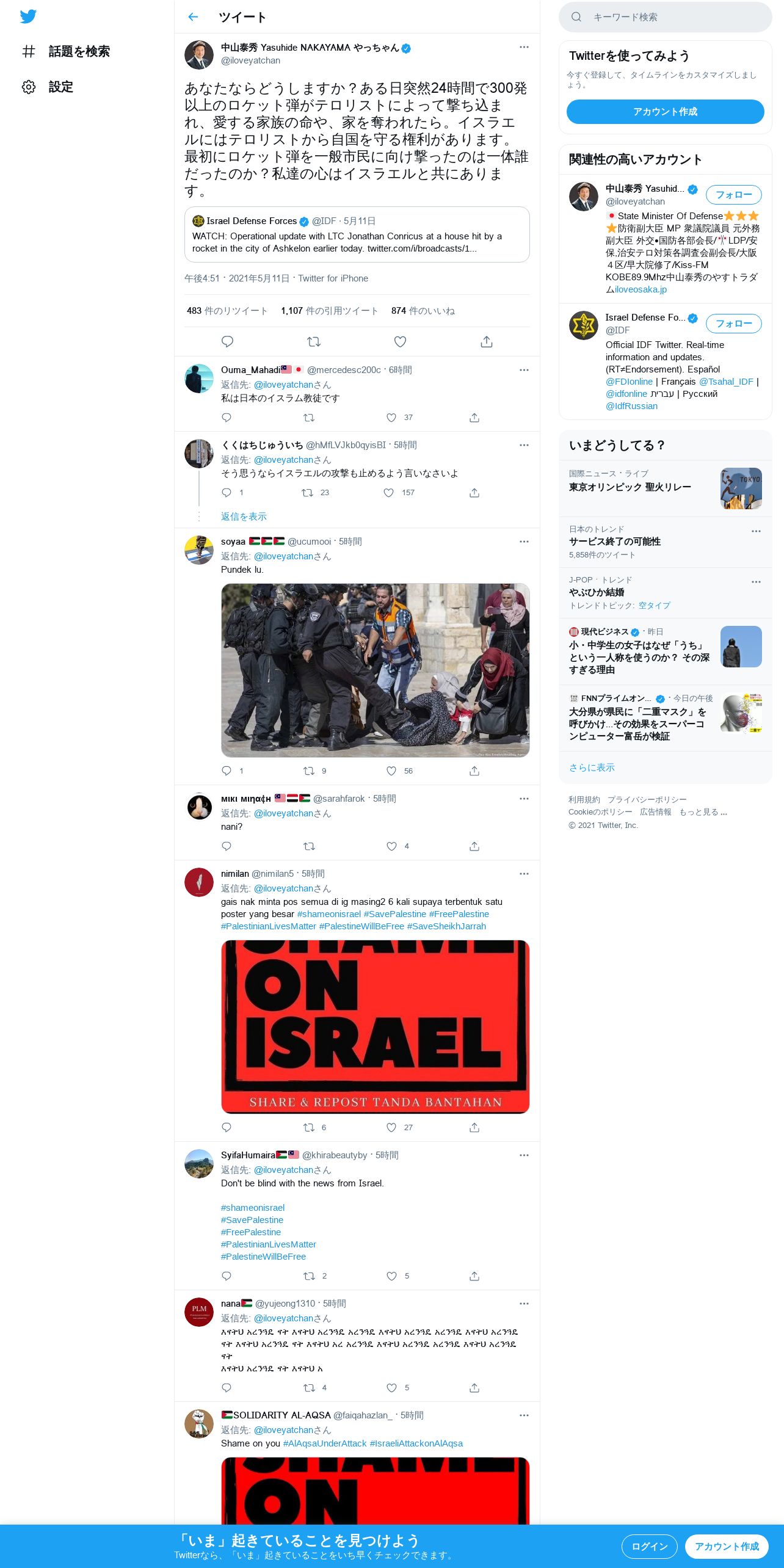Like the main tweet with the heart icon

(400, 342)
